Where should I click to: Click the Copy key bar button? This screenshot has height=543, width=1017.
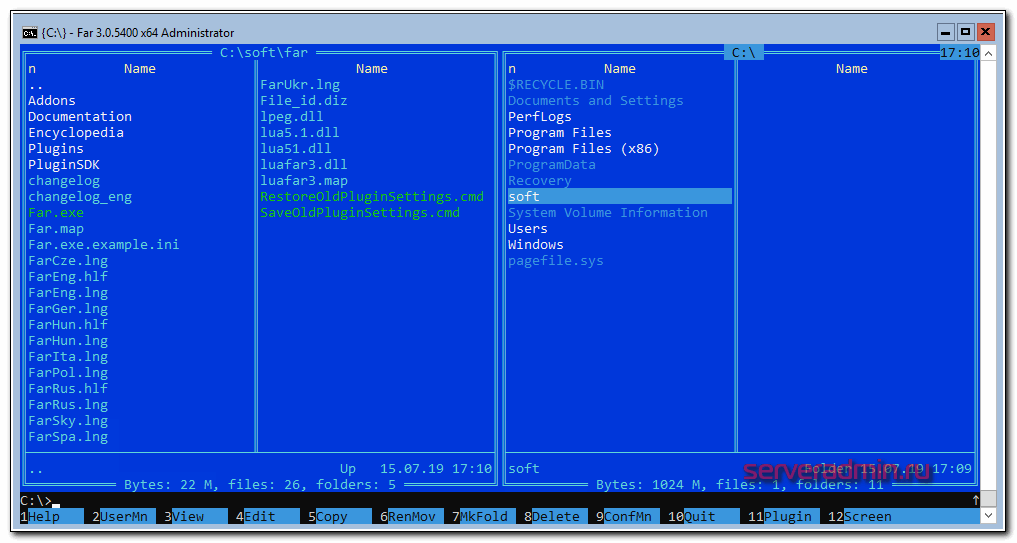pyautogui.click(x=332, y=517)
